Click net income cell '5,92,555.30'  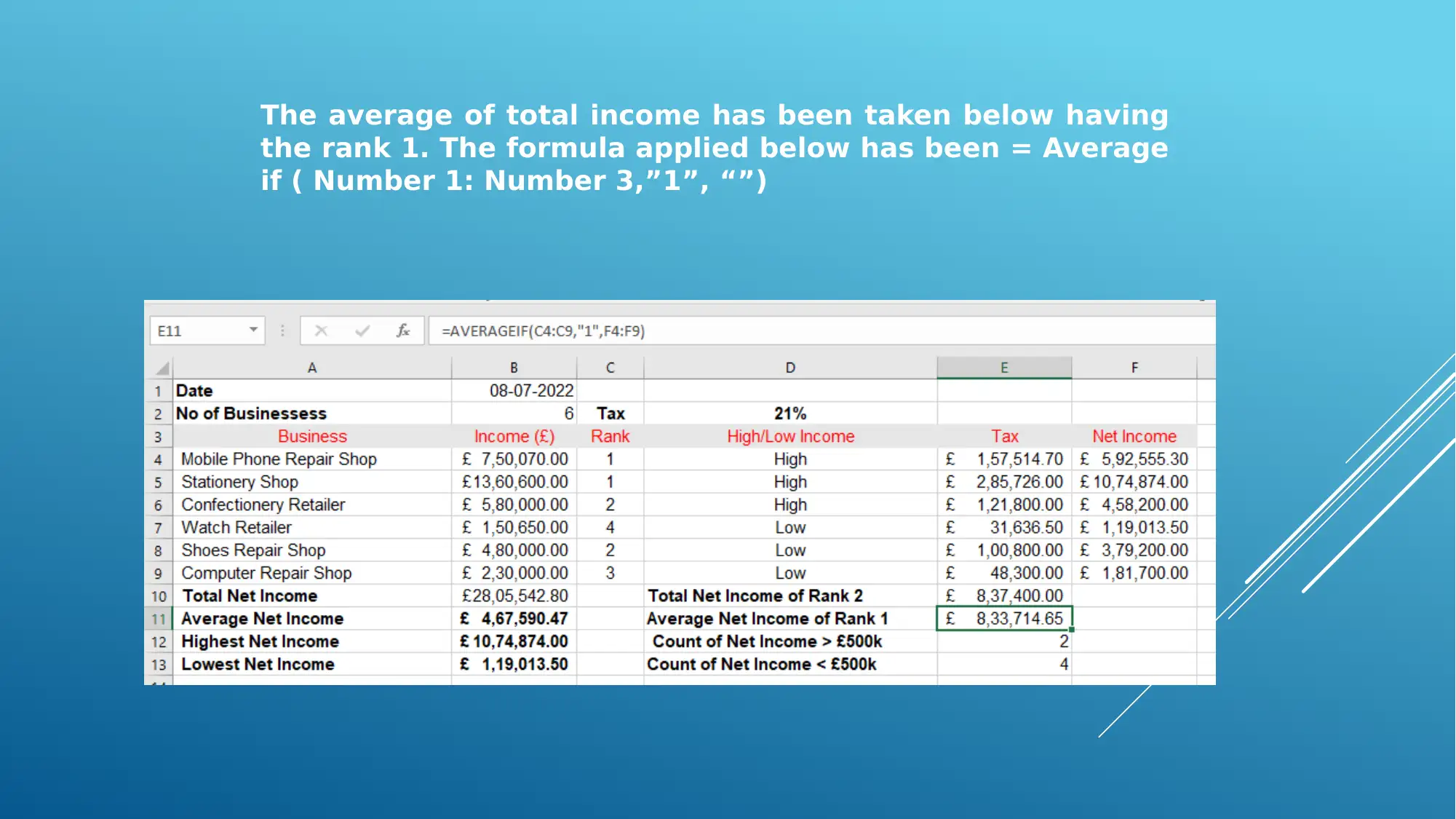(x=1134, y=459)
